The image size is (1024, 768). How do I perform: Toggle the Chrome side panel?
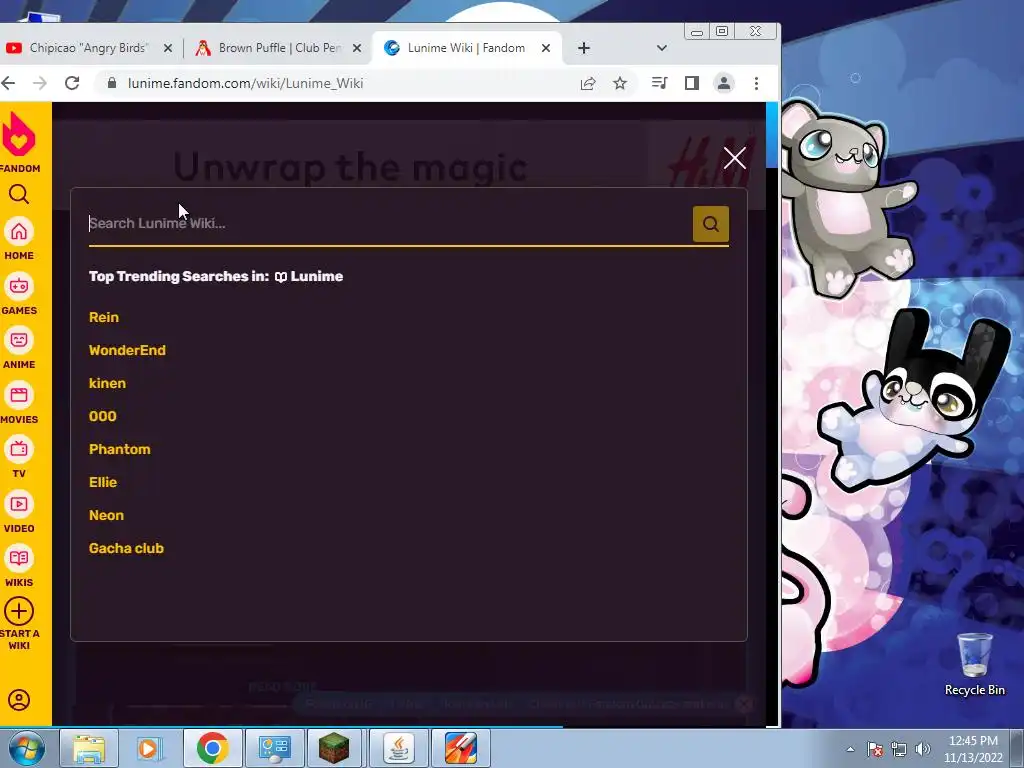pos(692,83)
